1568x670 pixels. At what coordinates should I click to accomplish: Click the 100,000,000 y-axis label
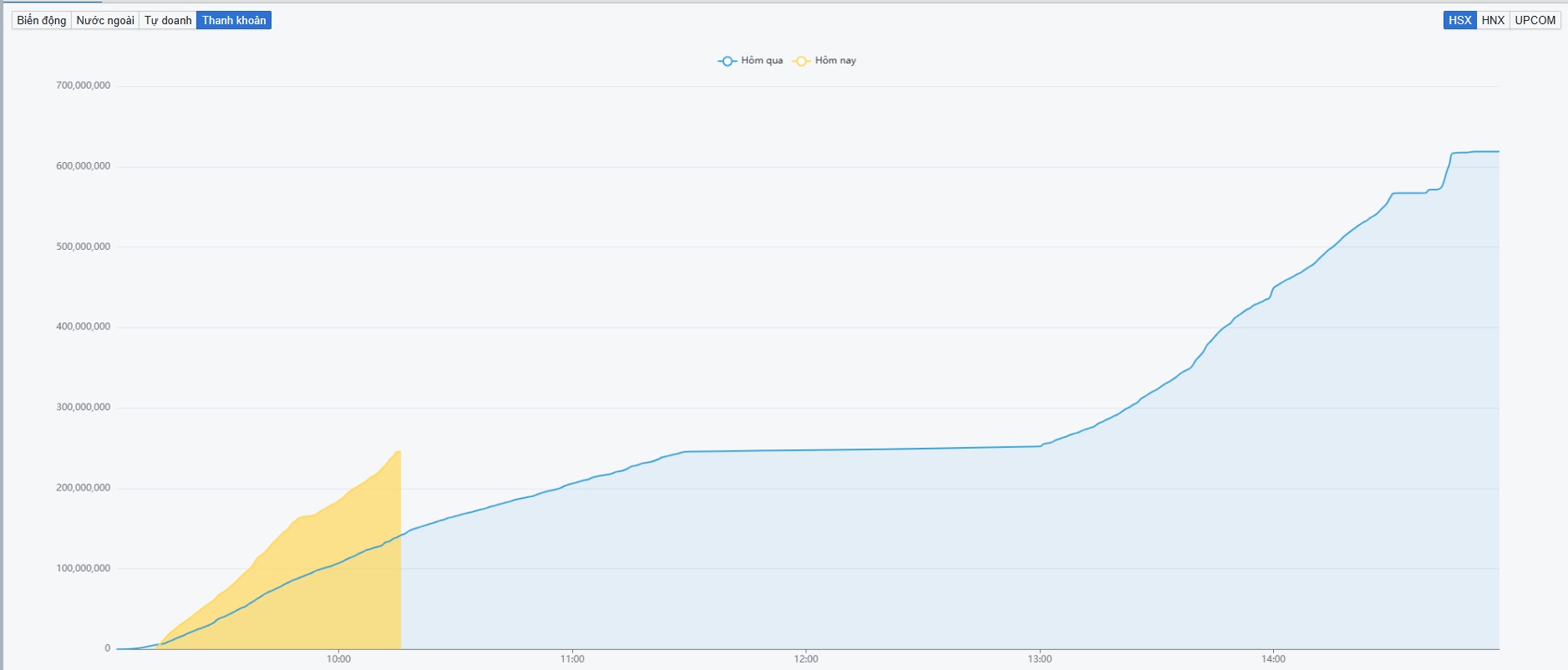83,568
